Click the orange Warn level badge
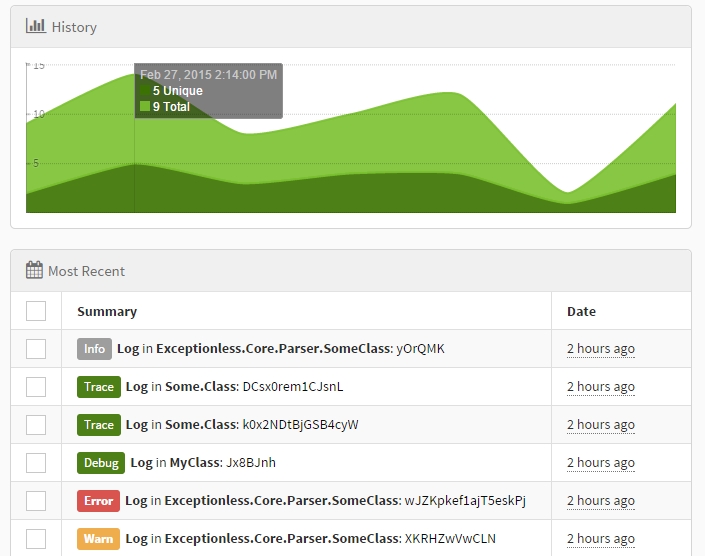This screenshot has height=556, width=705. [98, 539]
